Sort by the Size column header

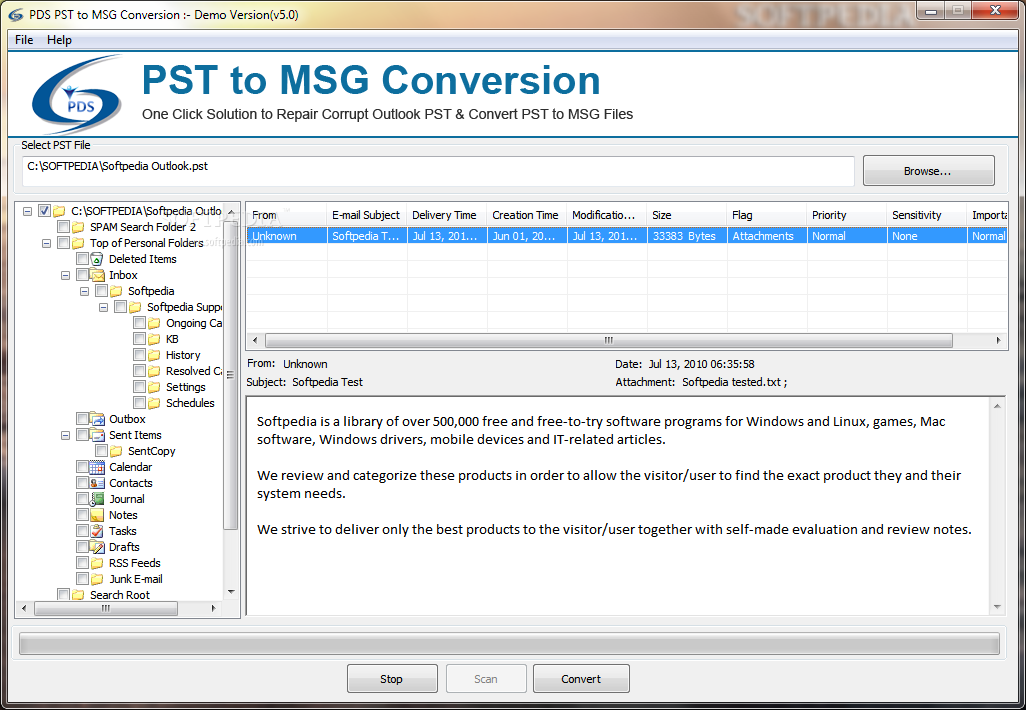click(x=686, y=215)
